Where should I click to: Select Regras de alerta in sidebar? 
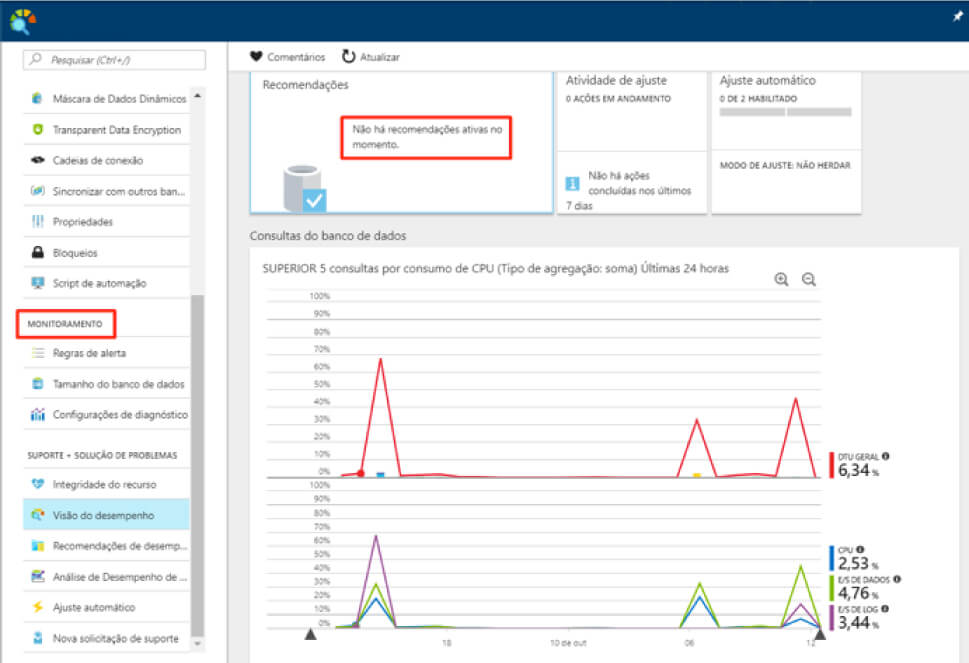(89, 353)
